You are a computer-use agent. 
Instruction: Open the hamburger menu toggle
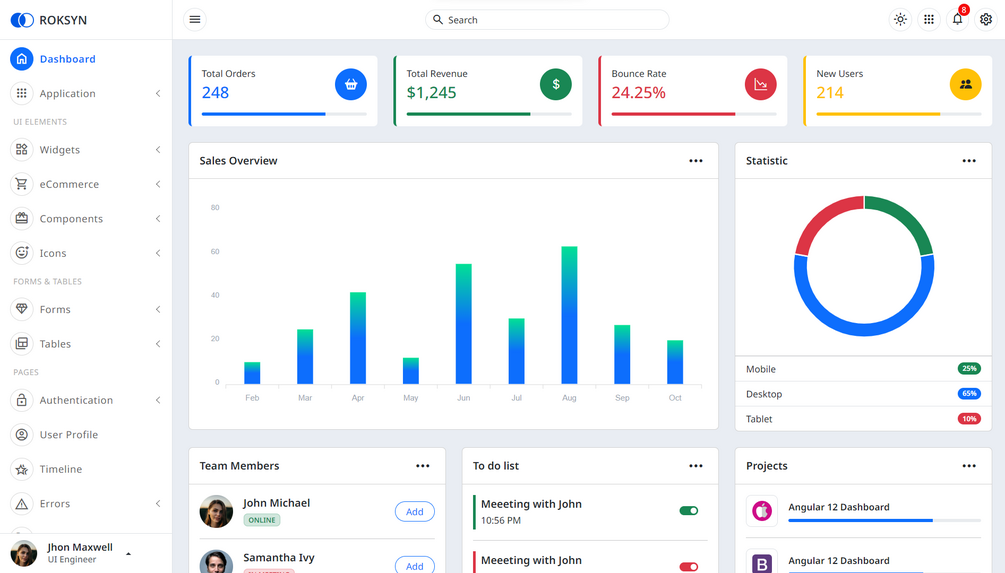195,20
